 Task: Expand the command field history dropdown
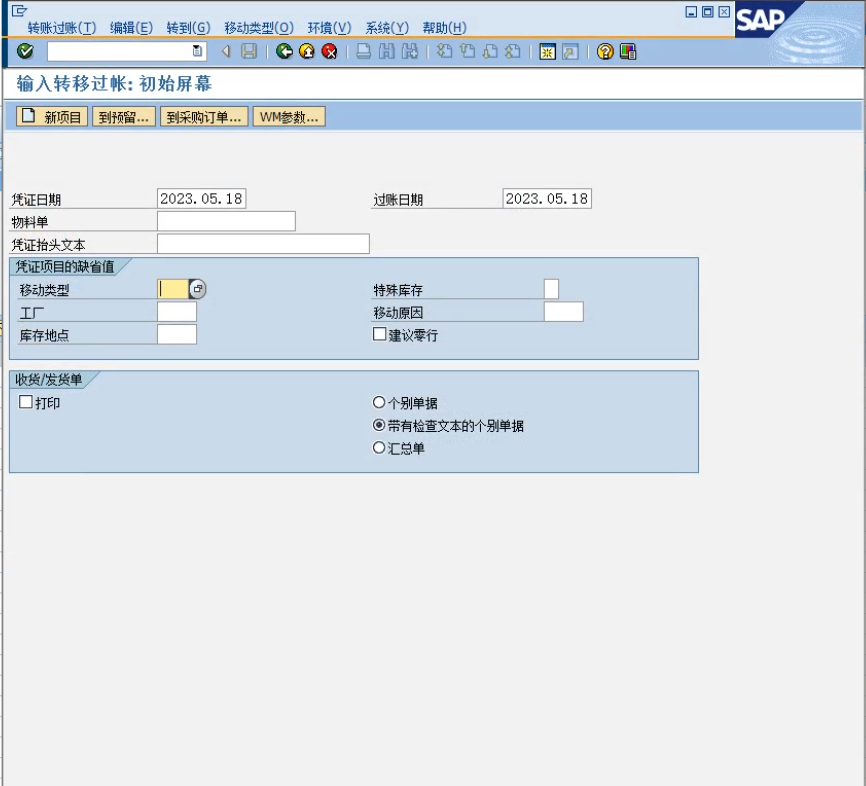tap(197, 51)
